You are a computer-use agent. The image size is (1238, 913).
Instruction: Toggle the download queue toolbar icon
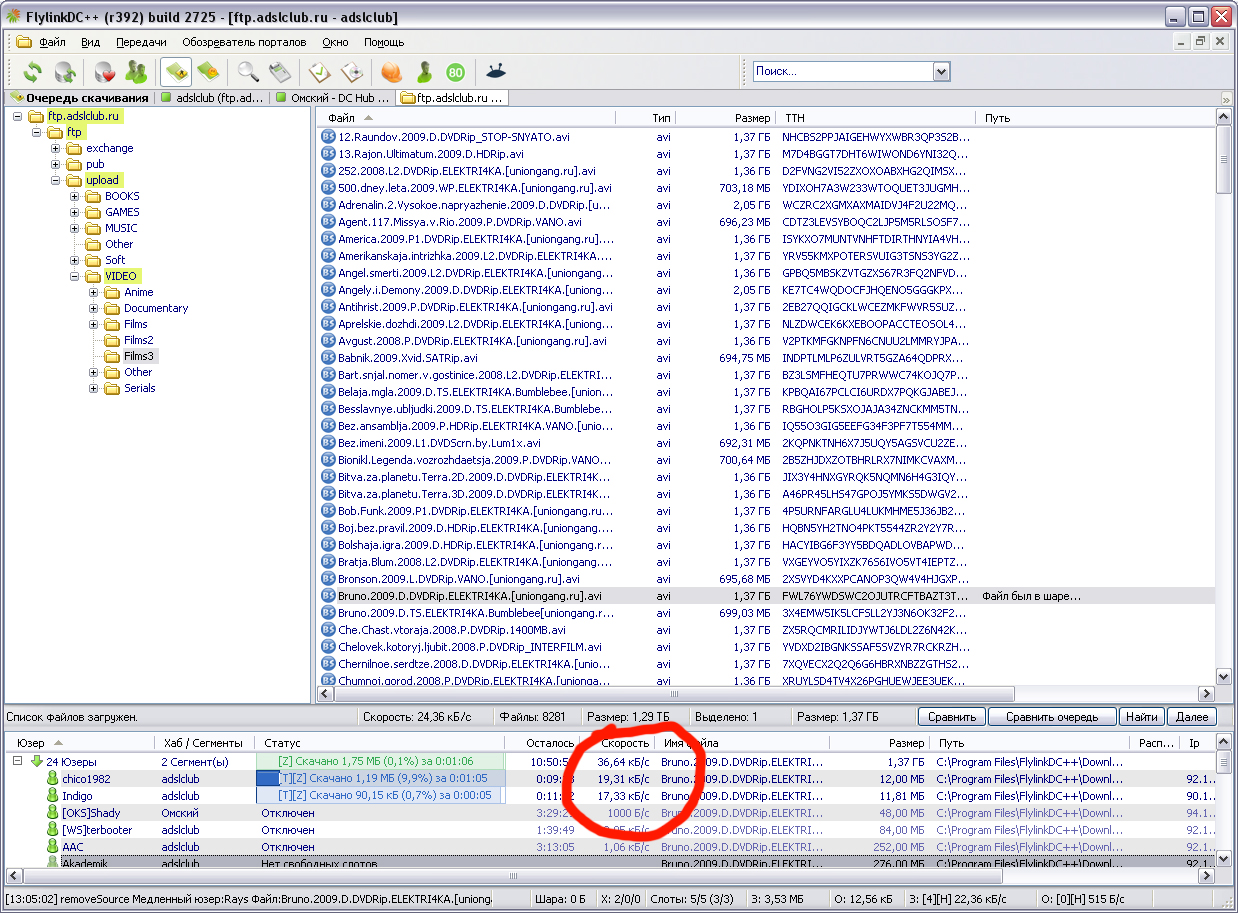(177, 72)
